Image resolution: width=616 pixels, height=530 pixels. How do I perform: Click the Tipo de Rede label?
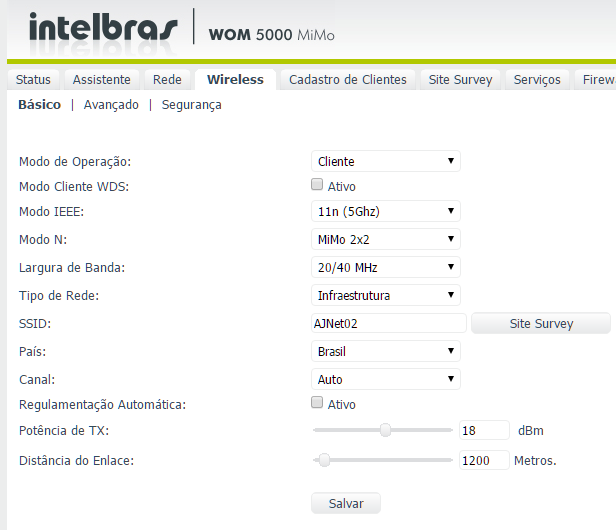point(59,295)
